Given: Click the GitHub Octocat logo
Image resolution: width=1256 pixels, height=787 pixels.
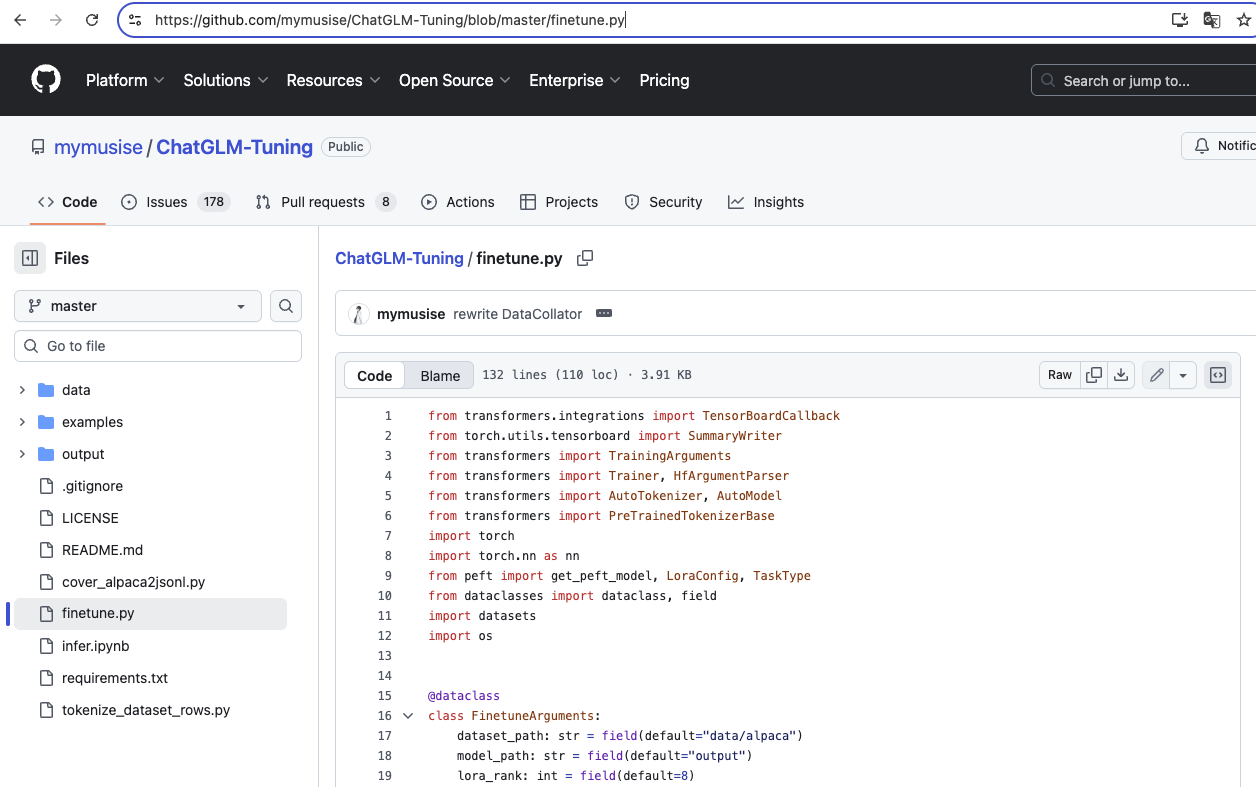Looking at the screenshot, I should click(x=46, y=80).
